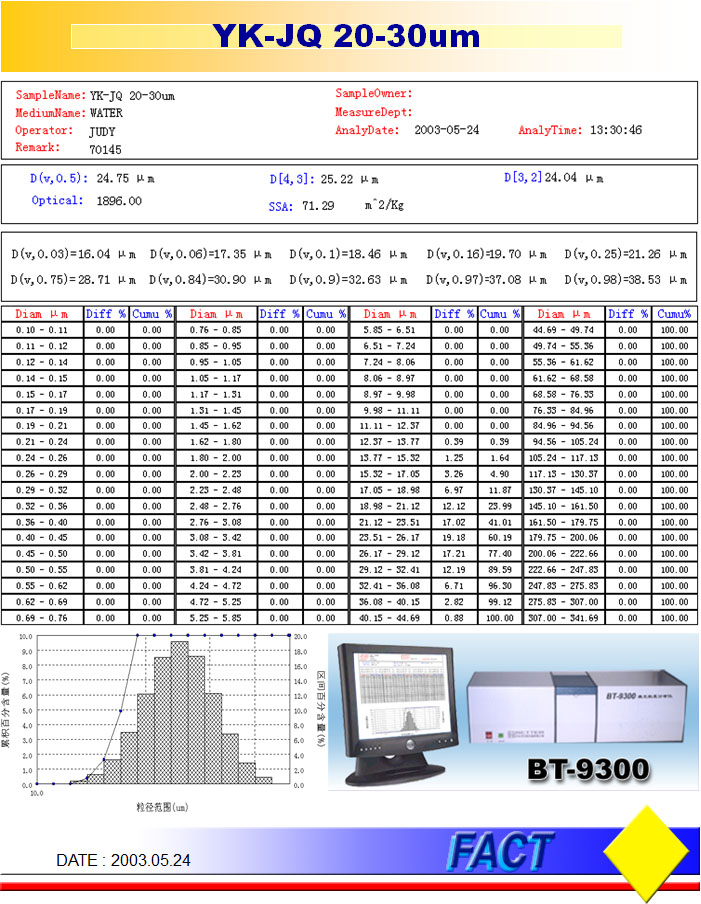Screen dimensions: 701x904
Task: Select the "0.76 - 0.85" diameter cell
Action: [x=216, y=330]
